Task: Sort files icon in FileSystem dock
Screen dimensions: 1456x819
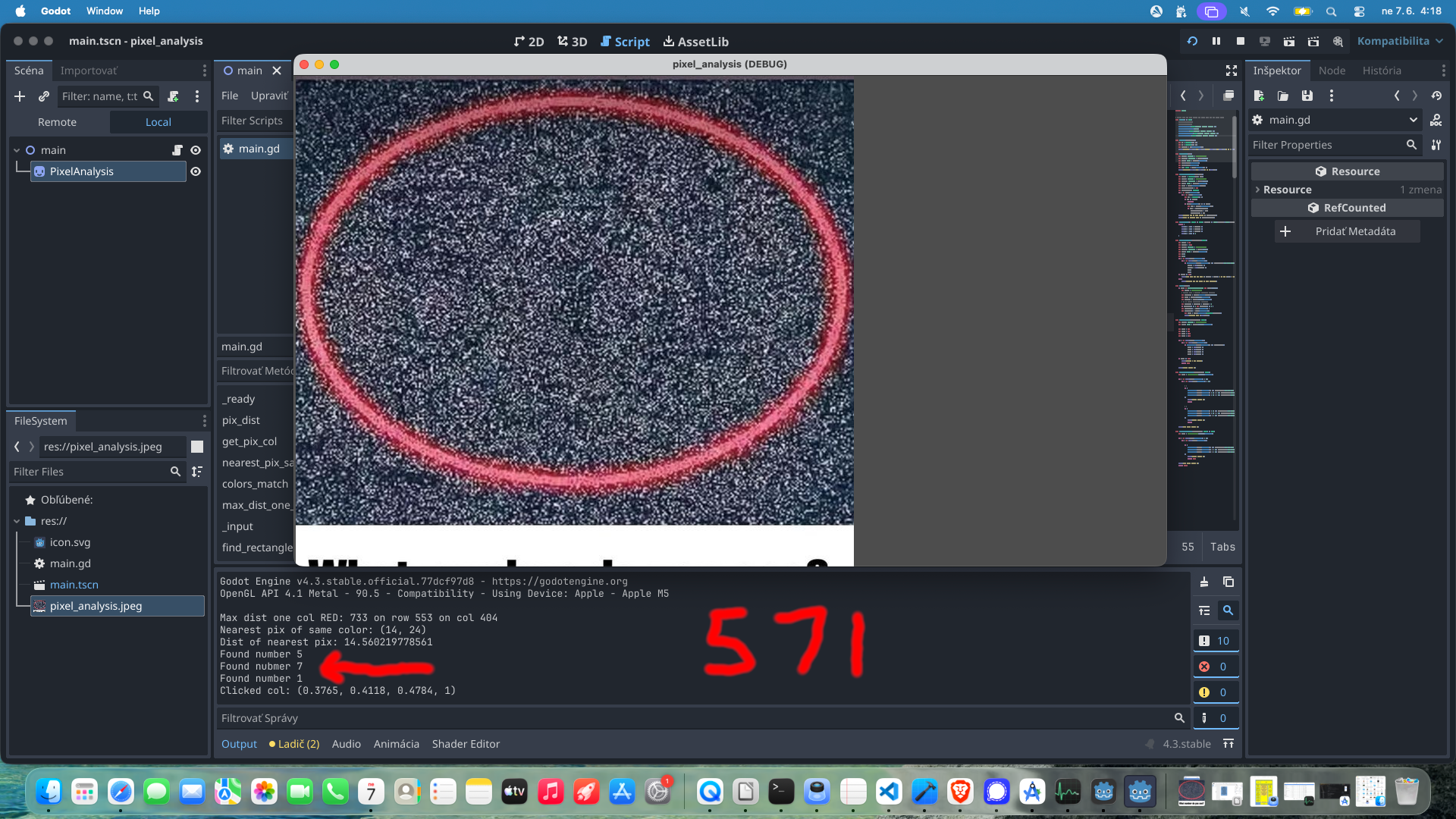Action: (x=197, y=472)
